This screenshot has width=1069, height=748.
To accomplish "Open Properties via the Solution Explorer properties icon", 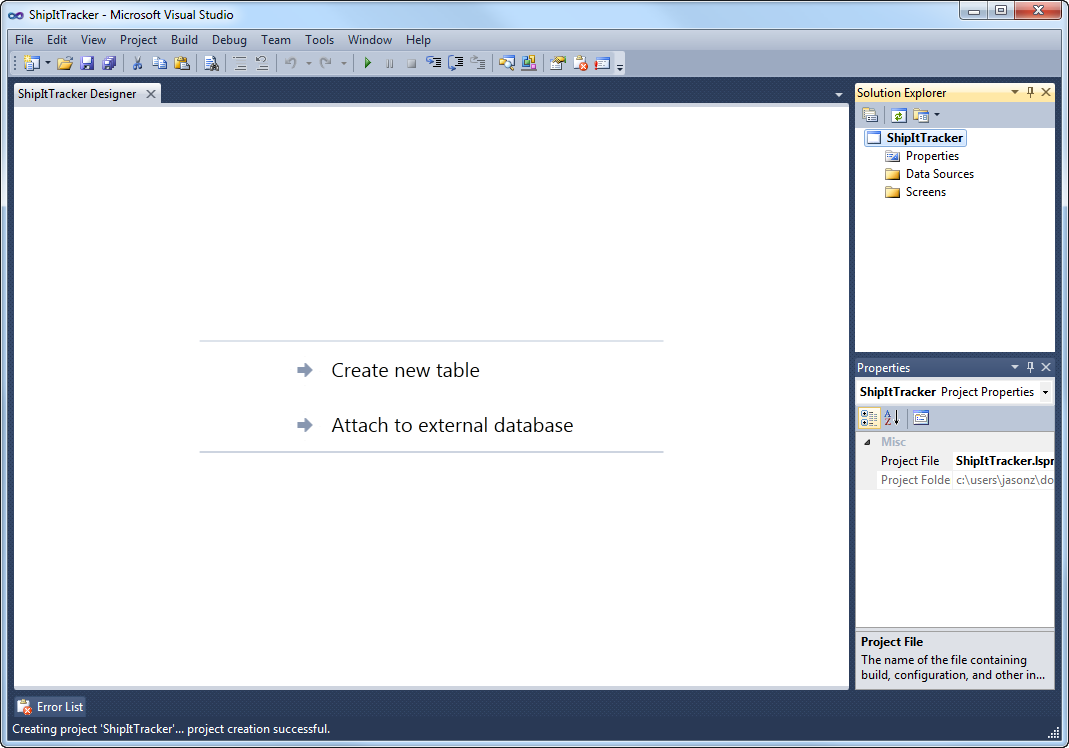I will tap(871, 115).
